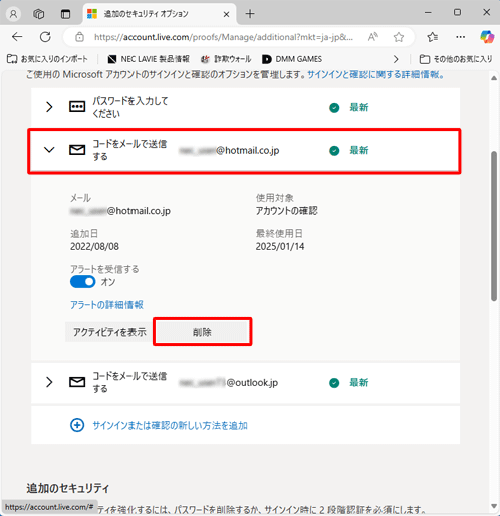Open NEC LAVIE 製品情報 bookmark

148,59
